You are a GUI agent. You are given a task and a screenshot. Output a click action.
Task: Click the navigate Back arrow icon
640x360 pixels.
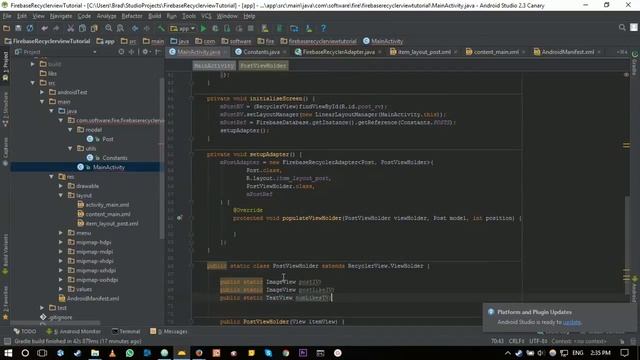pos(135,28)
